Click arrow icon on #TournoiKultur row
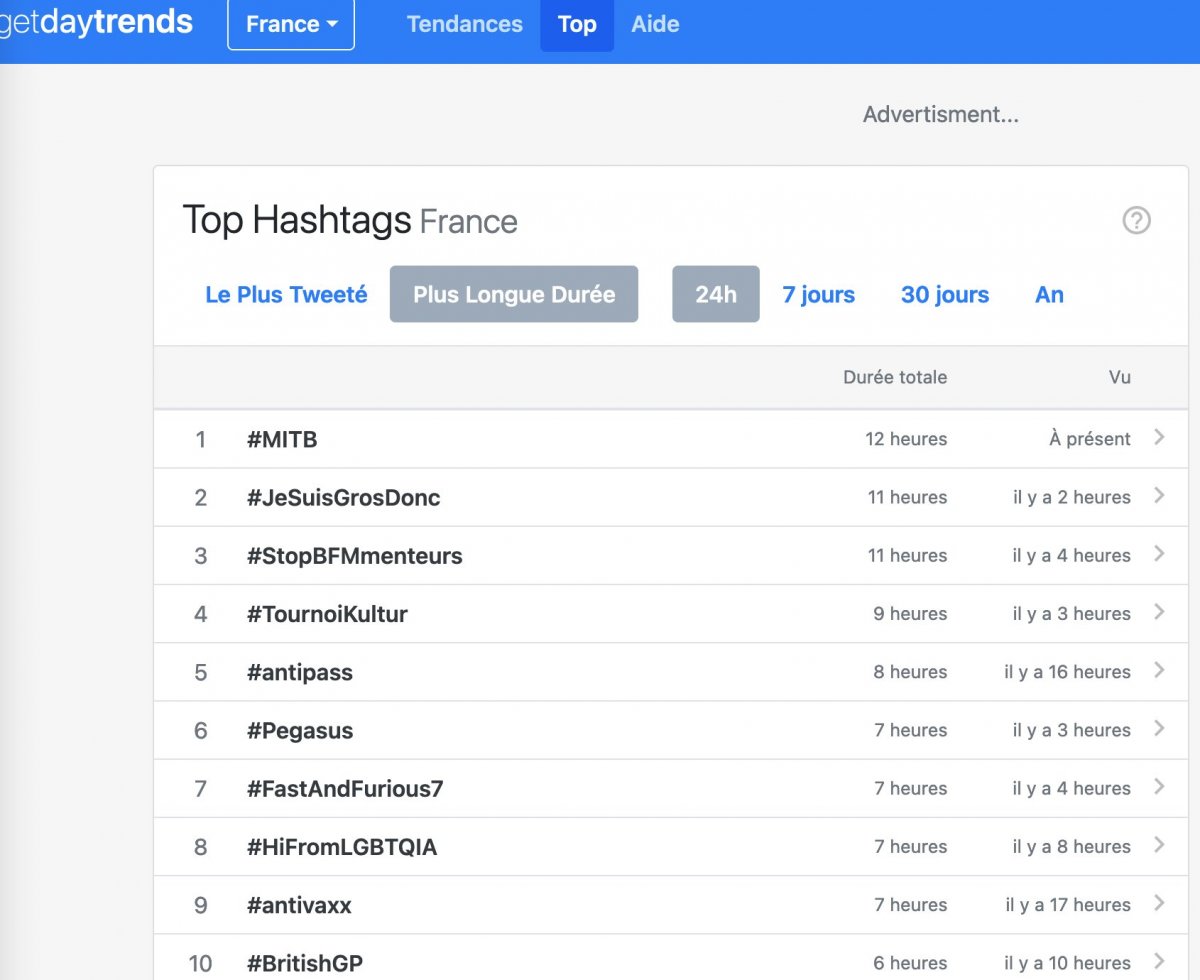The width and height of the screenshot is (1200, 980). [x=1159, y=611]
